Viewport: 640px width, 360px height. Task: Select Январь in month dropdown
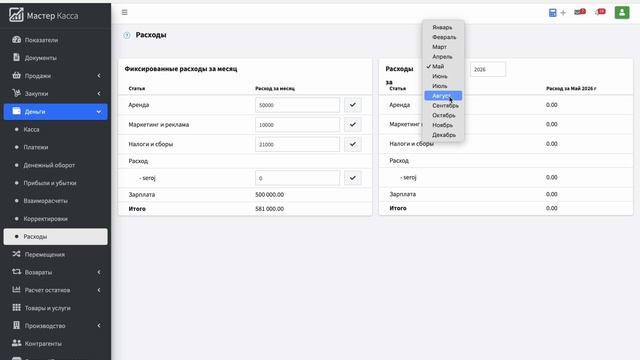[443, 27]
